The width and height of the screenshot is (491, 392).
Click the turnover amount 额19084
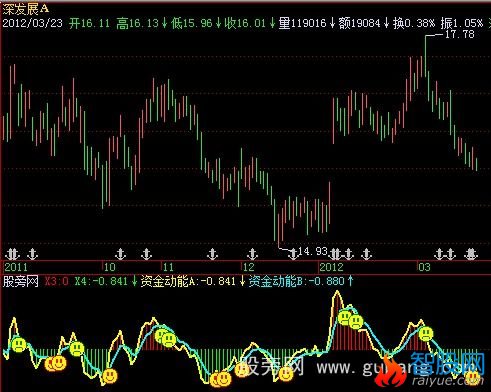[x=359, y=23]
